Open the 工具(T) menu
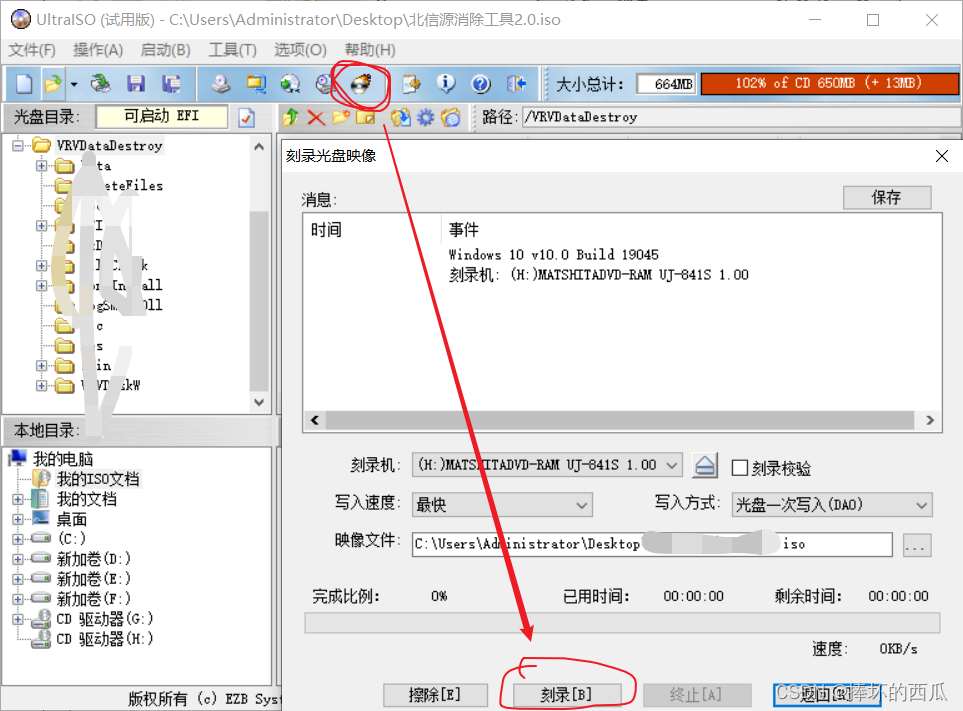The image size is (963, 711). (232, 50)
